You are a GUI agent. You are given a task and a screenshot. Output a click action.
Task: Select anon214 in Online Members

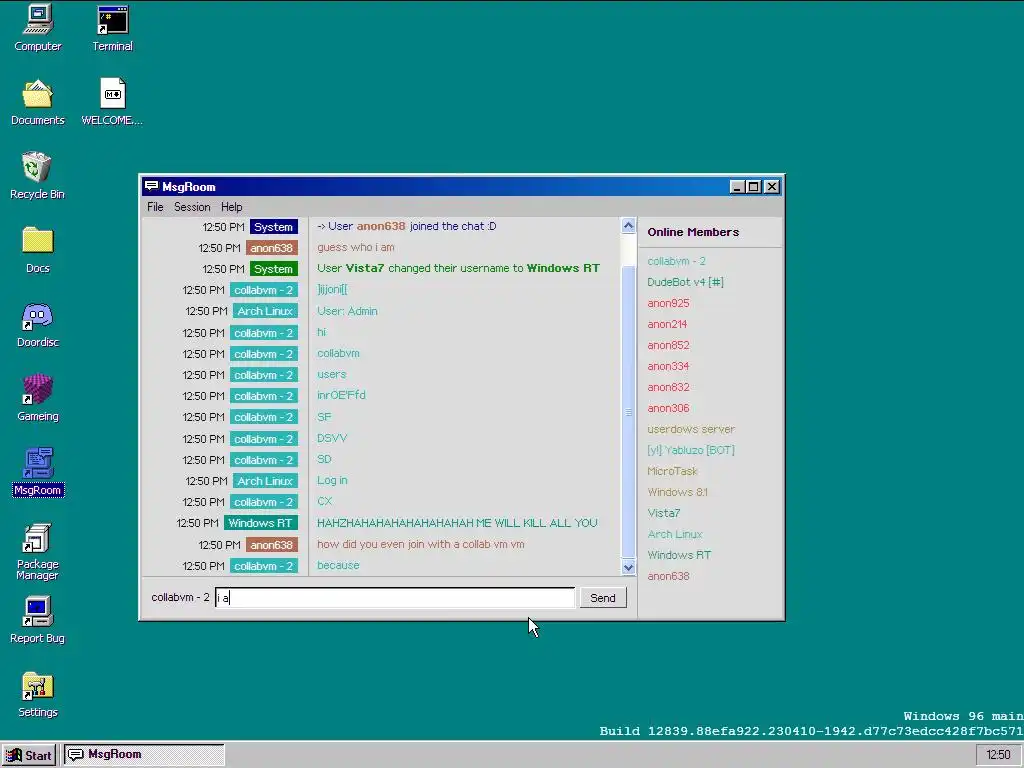(667, 324)
